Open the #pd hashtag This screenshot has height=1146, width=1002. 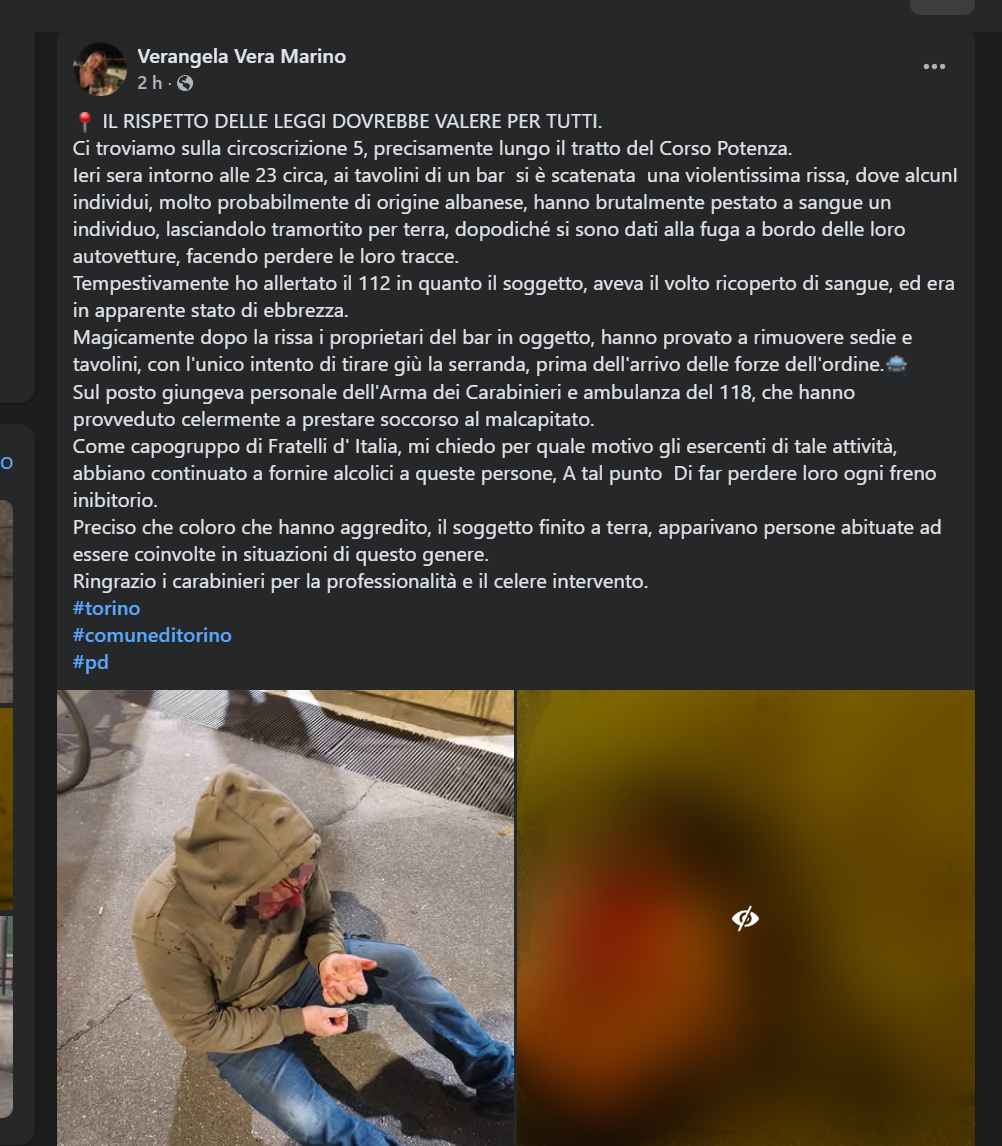(x=91, y=662)
